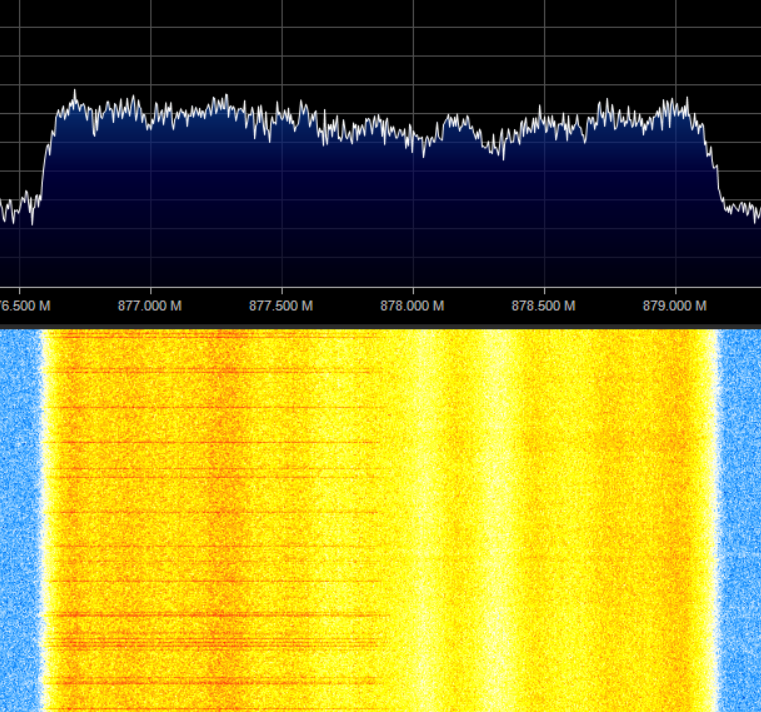Click the 877.000 M frequency axis label
The image size is (761, 712).
tap(149, 305)
